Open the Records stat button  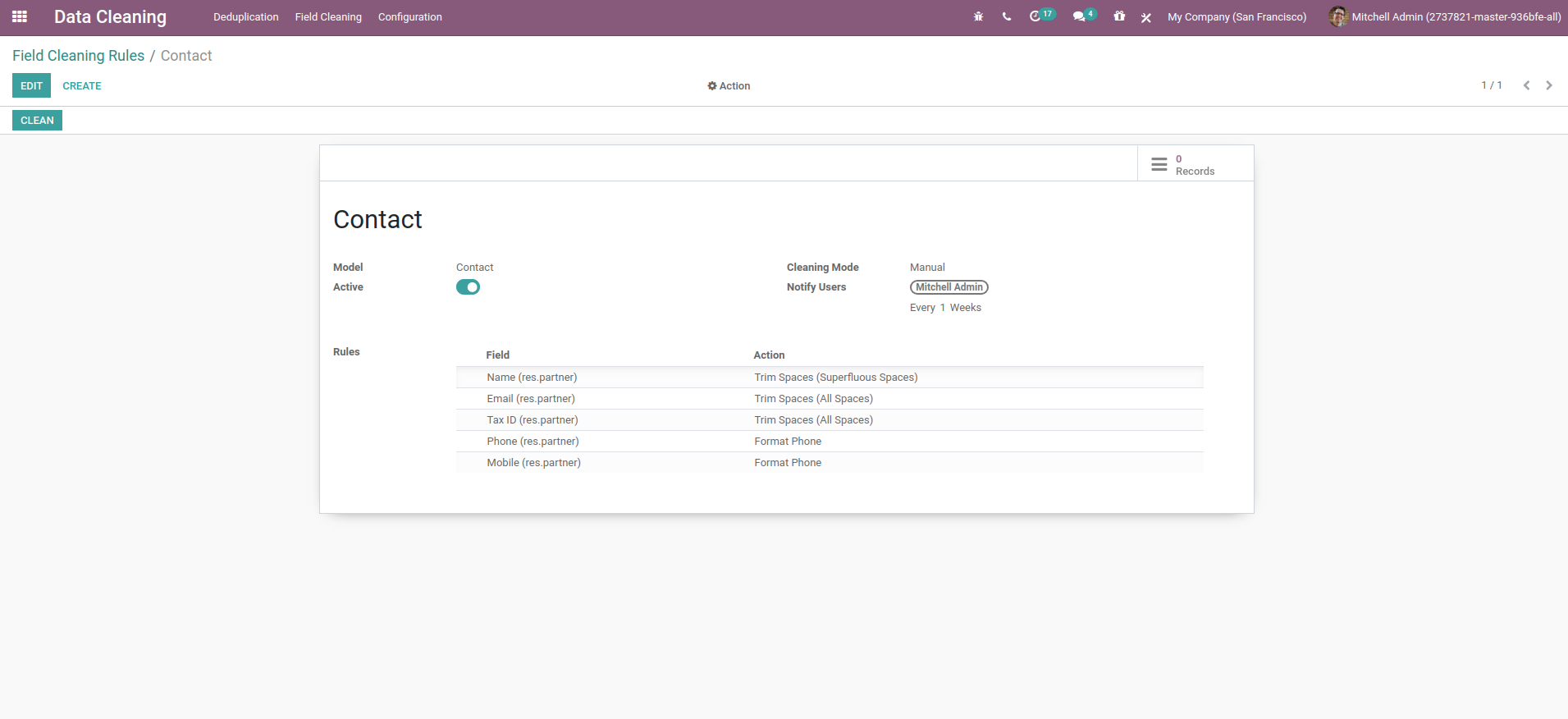coord(1195,164)
